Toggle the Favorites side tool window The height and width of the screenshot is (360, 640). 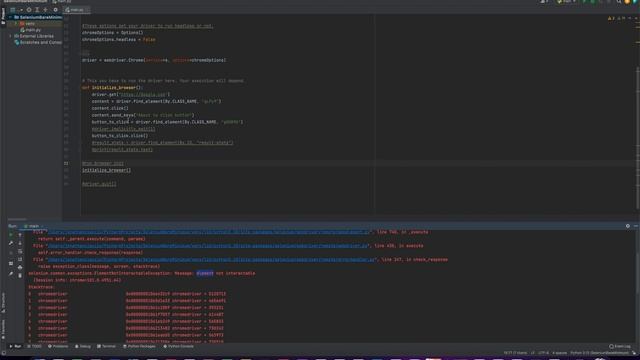(3, 329)
